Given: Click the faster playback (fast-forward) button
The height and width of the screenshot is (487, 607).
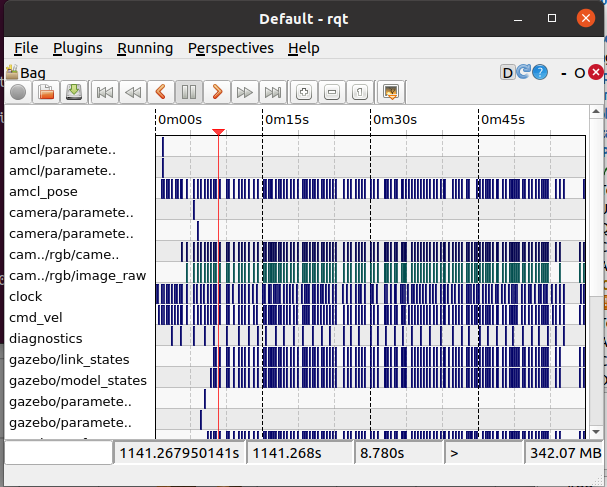Looking at the screenshot, I should coord(244,92).
